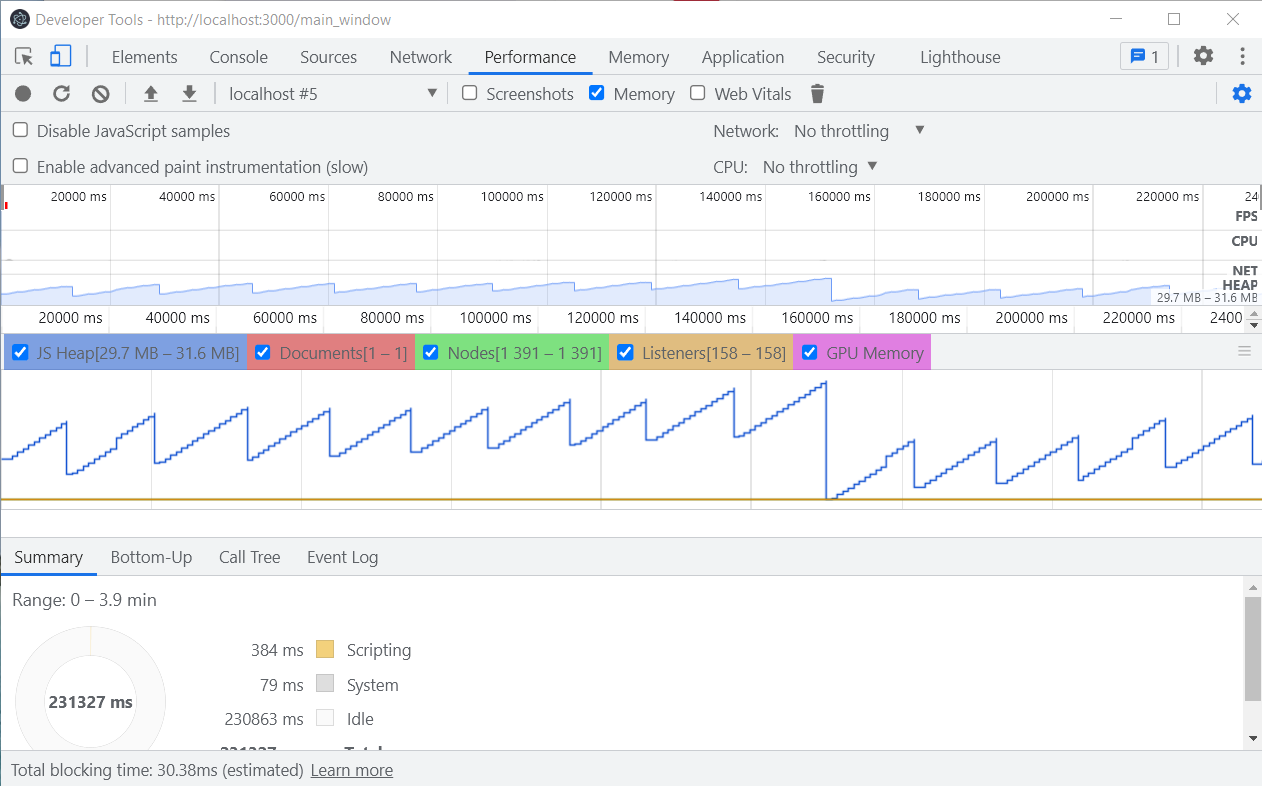
Task: Load a saved profile via the upload icon
Action: click(150, 93)
